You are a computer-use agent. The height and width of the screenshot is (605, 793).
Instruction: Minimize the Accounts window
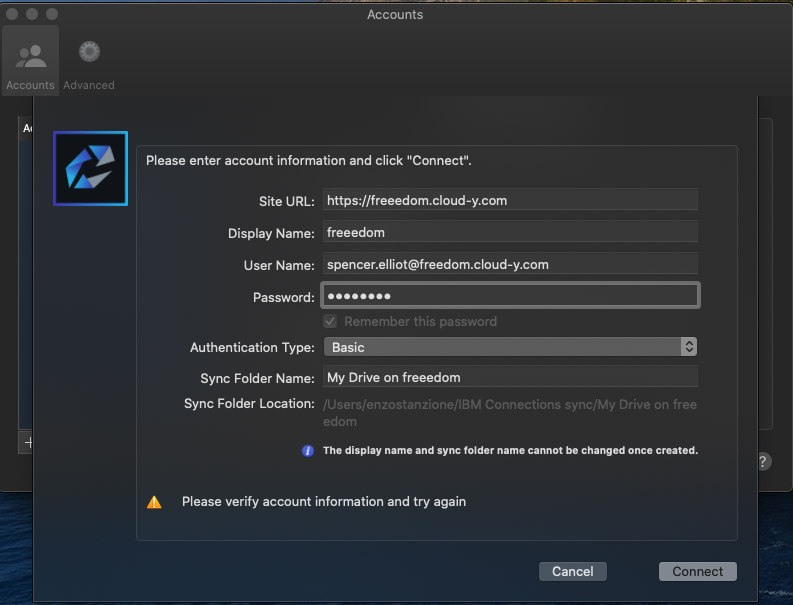32,14
